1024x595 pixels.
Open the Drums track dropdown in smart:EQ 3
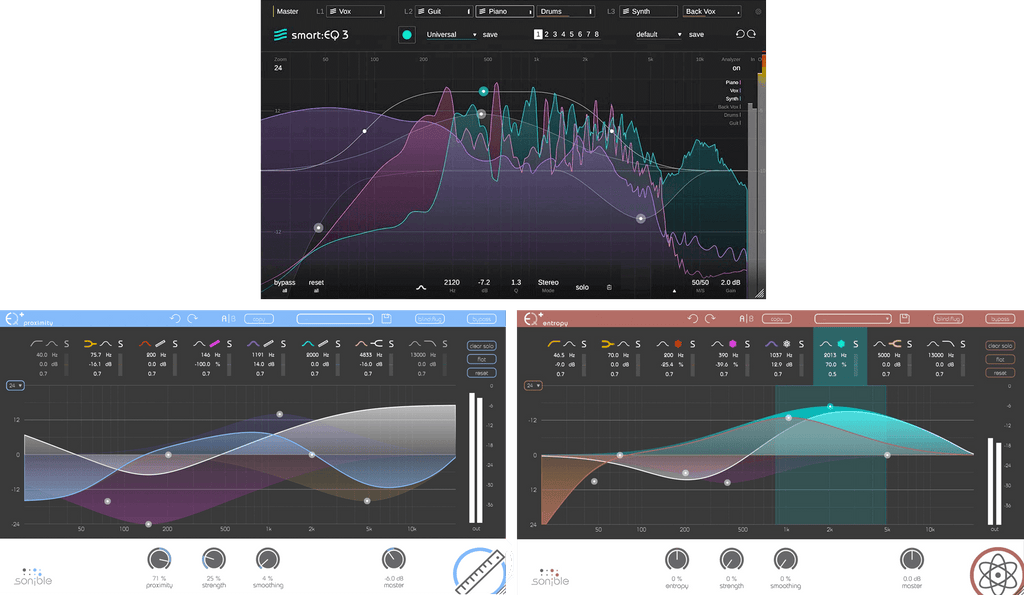[x=566, y=11]
